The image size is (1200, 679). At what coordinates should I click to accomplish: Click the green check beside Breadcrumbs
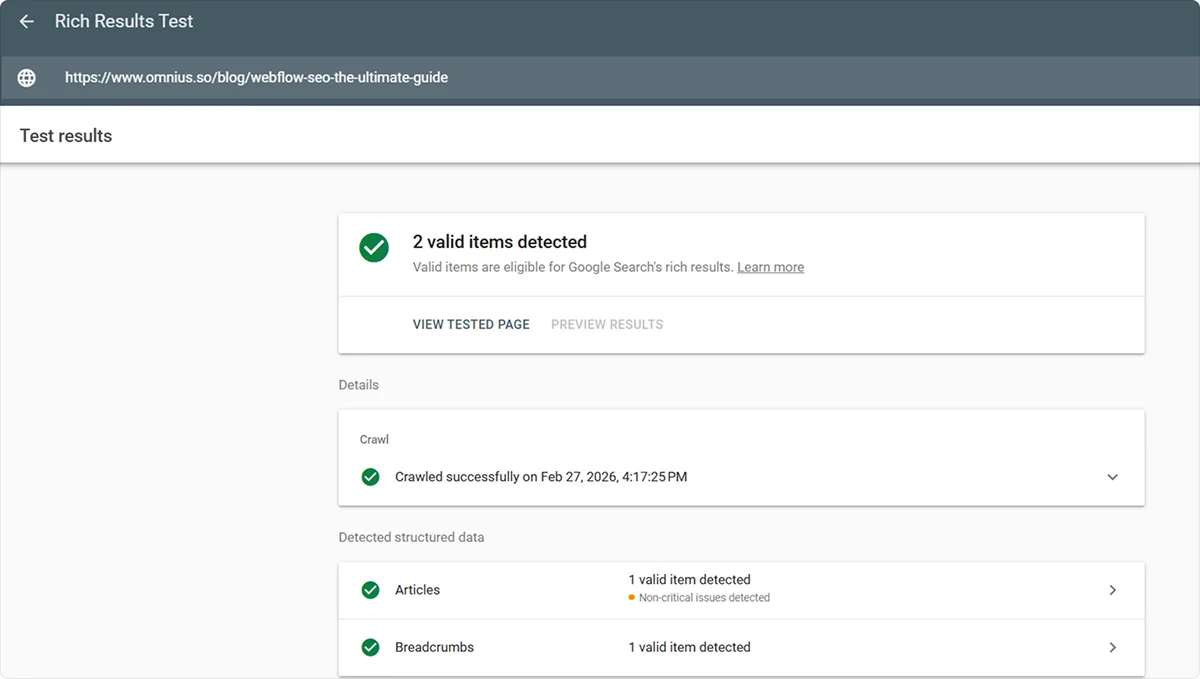pos(370,647)
